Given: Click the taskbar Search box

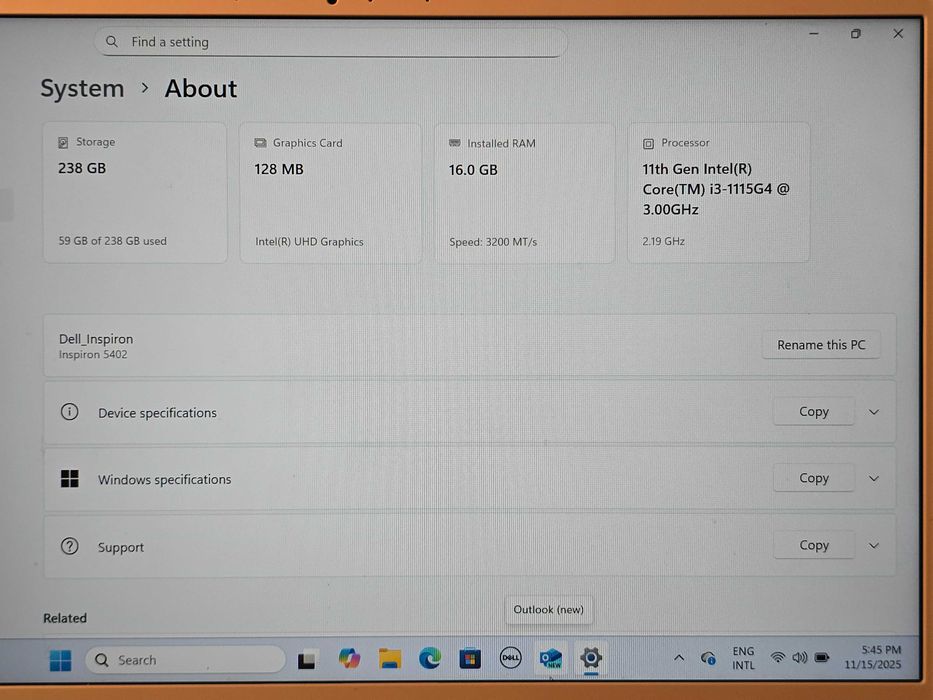Looking at the screenshot, I should coord(185,660).
